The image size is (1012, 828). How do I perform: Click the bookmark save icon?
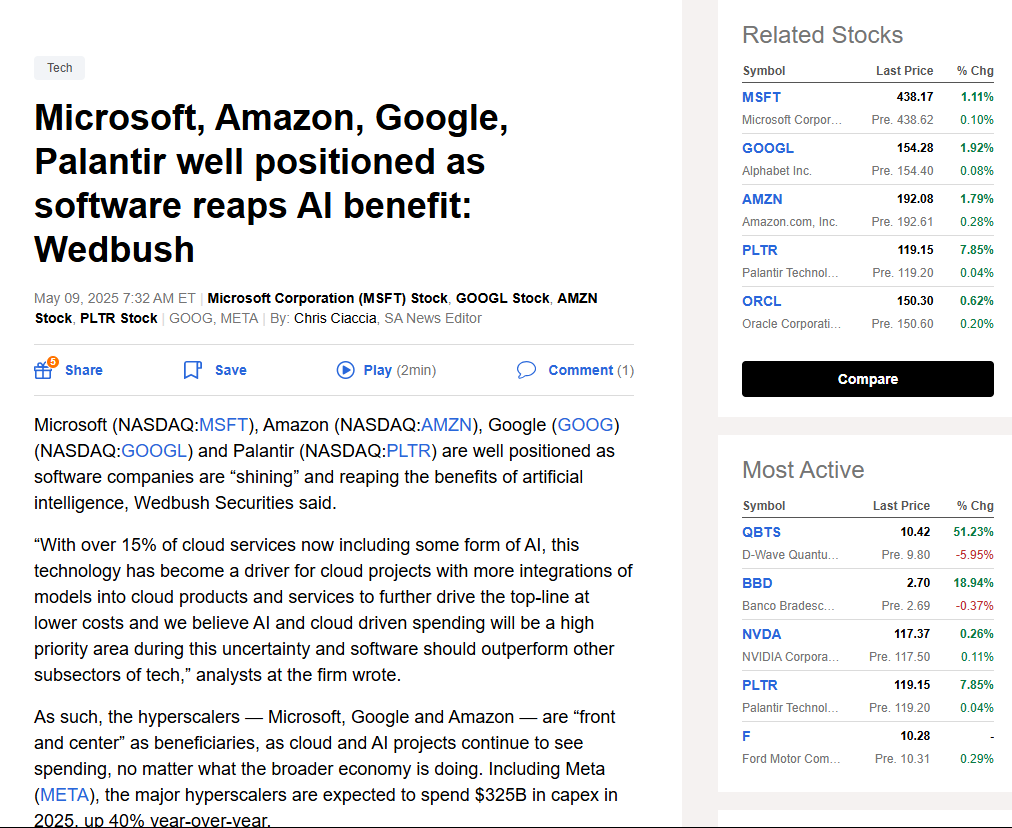192,370
